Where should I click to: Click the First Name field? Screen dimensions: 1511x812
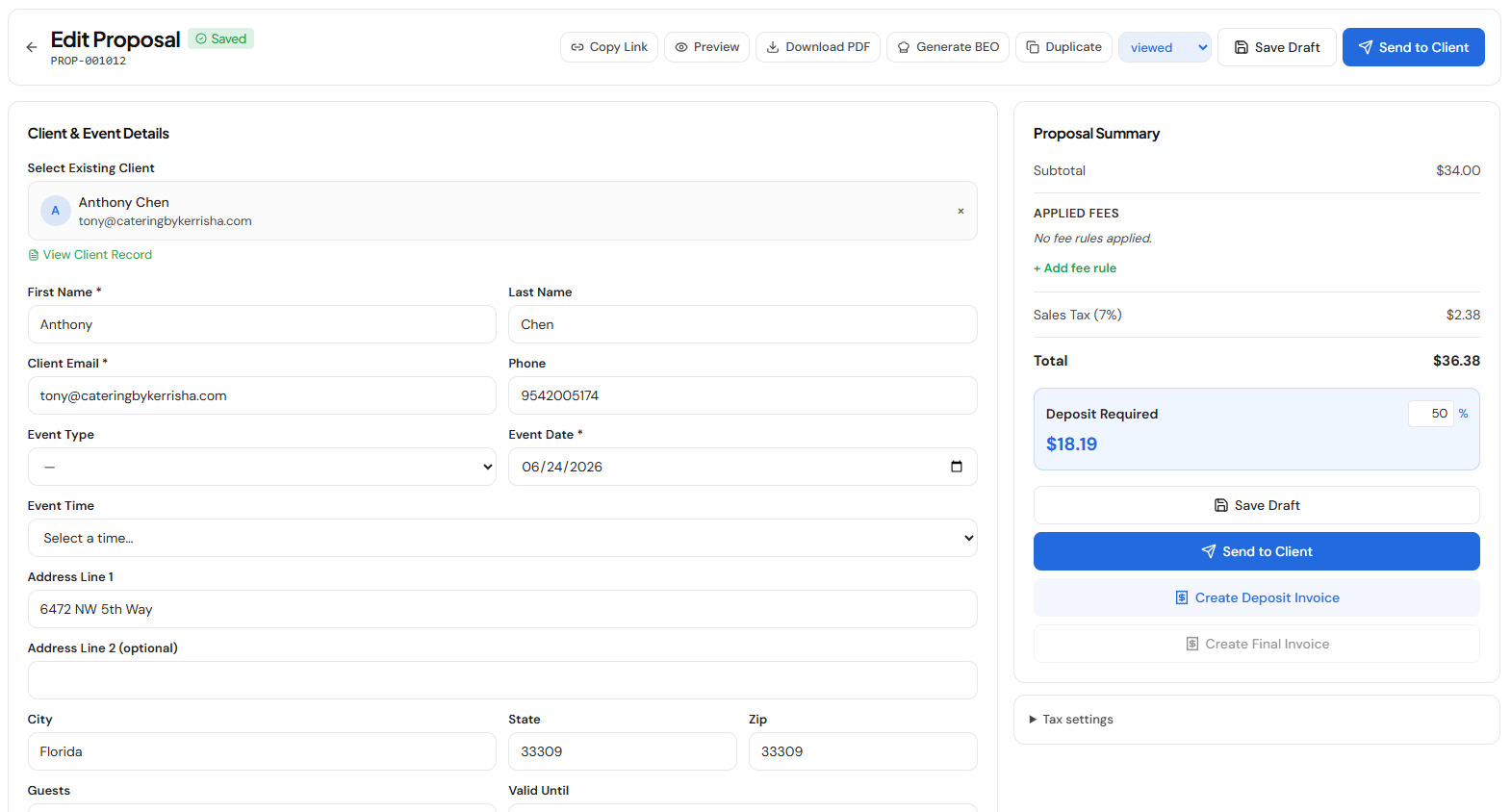(x=262, y=324)
